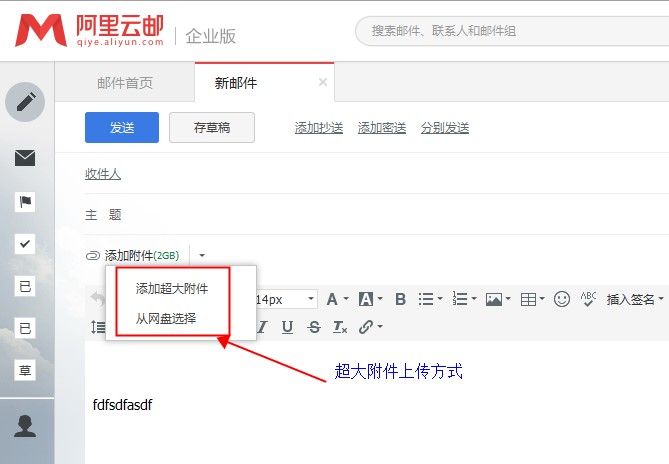This screenshot has width=669, height=464.
Task: Switch to the 邮件首页 tab
Action: (125, 83)
